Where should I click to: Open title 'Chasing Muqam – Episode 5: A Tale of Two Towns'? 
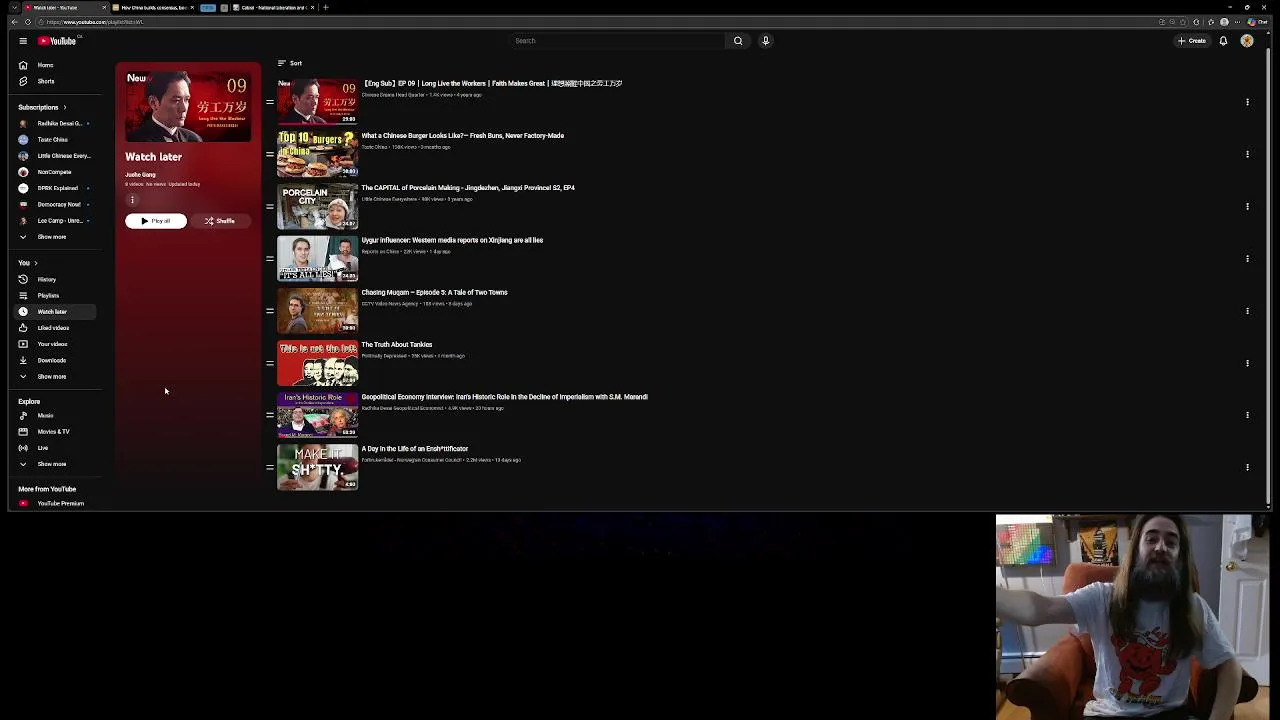[434, 292]
